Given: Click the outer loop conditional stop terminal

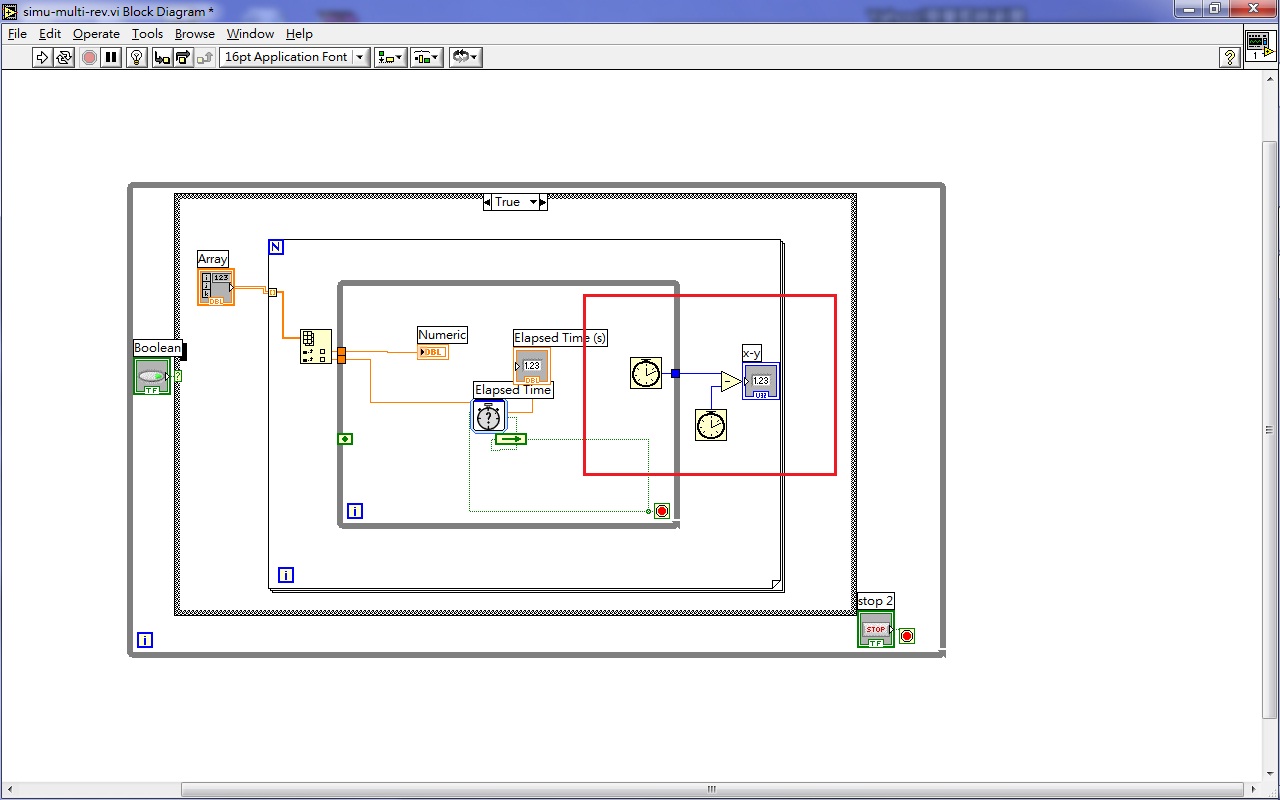Looking at the screenshot, I should click(906, 635).
